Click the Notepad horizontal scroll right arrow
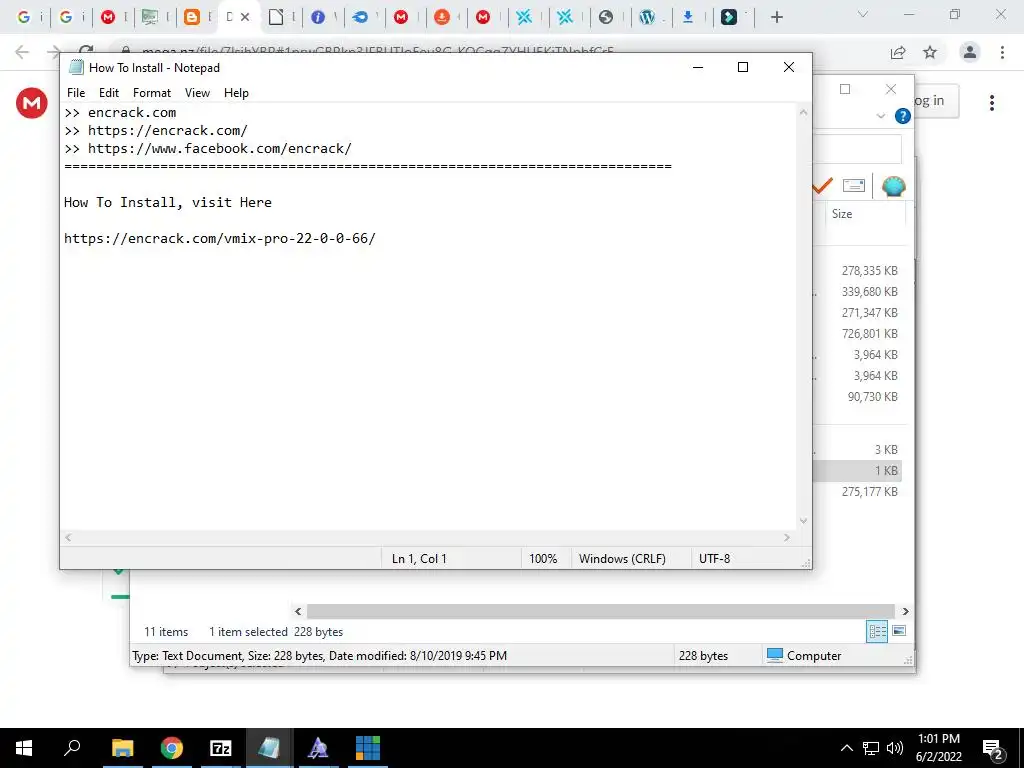This screenshot has width=1024, height=768. (787, 537)
